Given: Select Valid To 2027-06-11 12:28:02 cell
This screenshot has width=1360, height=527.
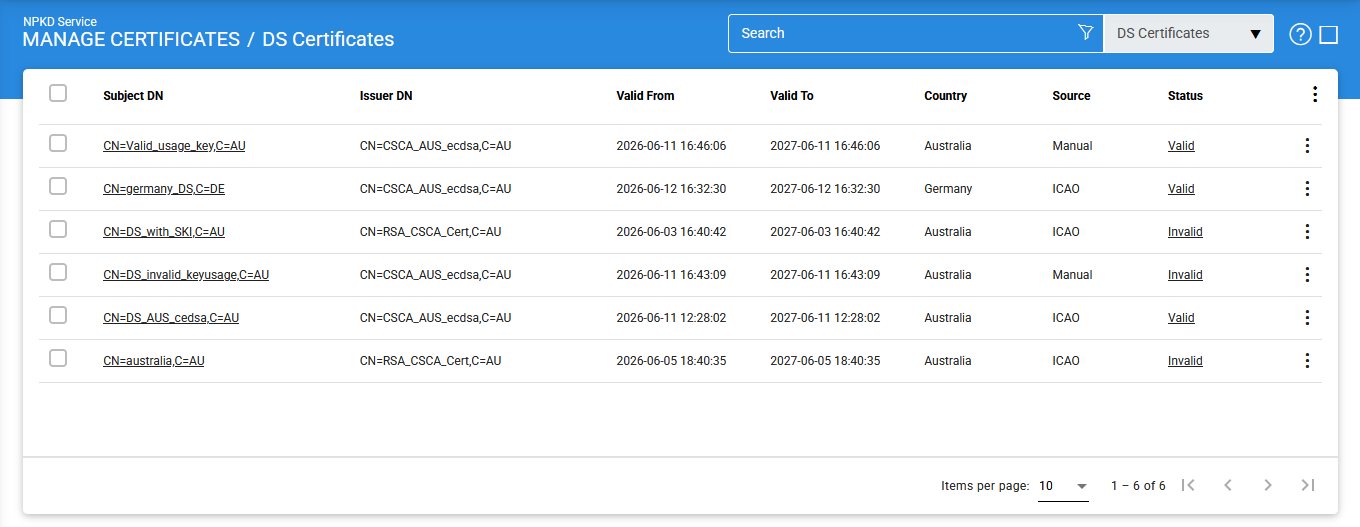Looking at the screenshot, I should click(x=825, y=318).
